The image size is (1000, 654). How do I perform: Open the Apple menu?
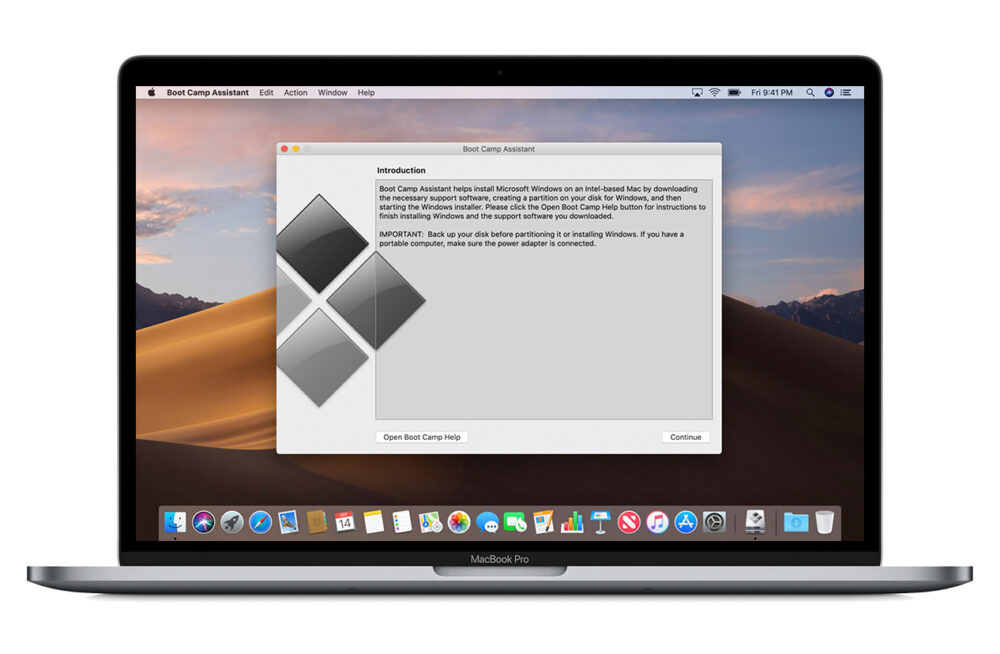(151, 93)
